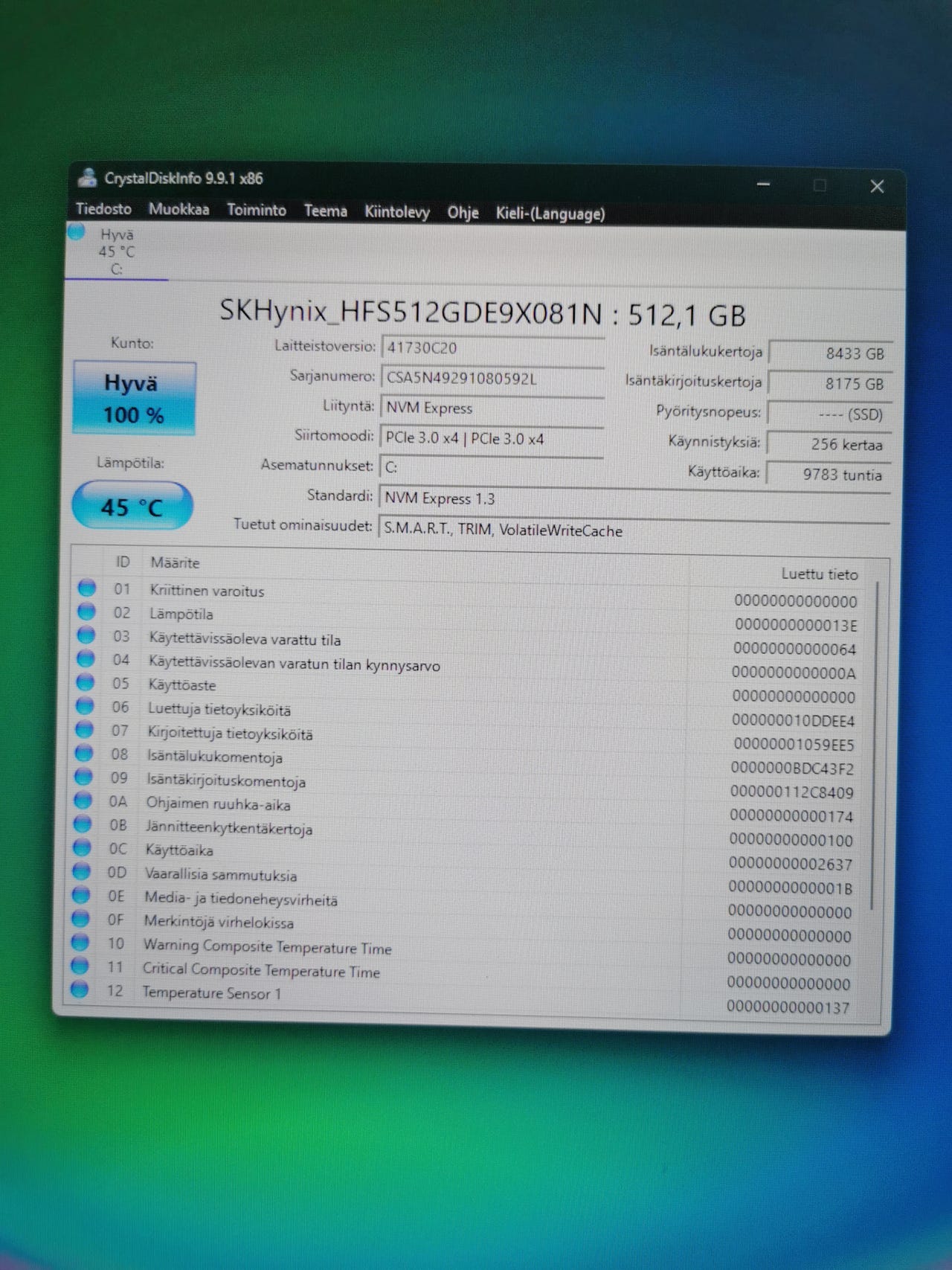Click the status dot for row 0E Media- ja tiedoneheysvirheitä
Viewport: 952px width, 1270px height.
[x=81, y=895]
